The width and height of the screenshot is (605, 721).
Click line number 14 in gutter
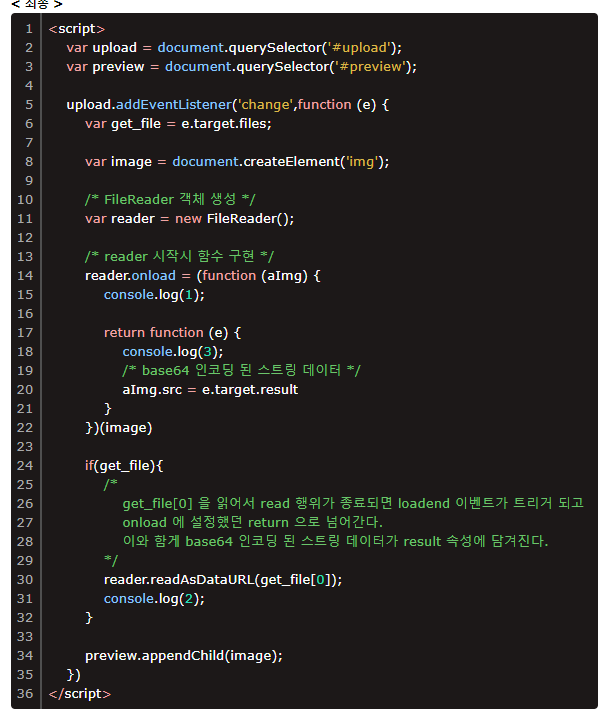(25, 276)
